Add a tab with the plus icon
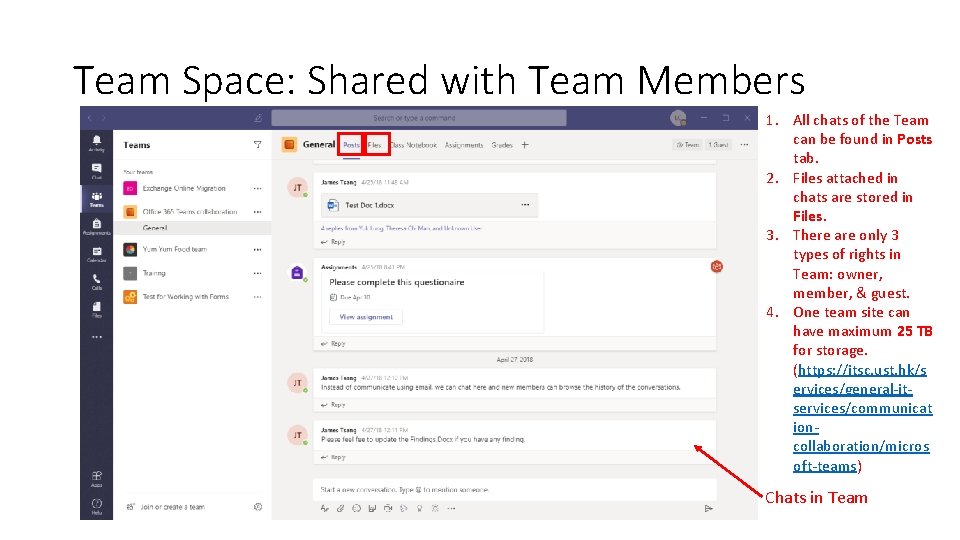Viewport: 960px width, 540px height. [x=525, y=145]
